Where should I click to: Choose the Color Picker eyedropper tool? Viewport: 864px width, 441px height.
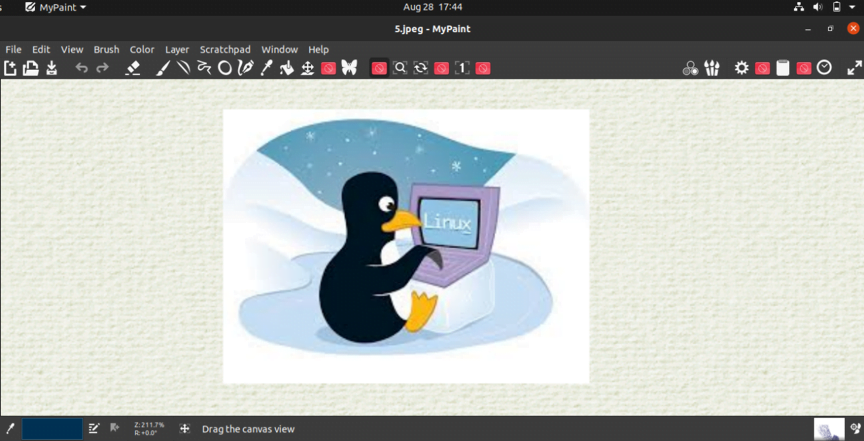(x=266, y=68)
